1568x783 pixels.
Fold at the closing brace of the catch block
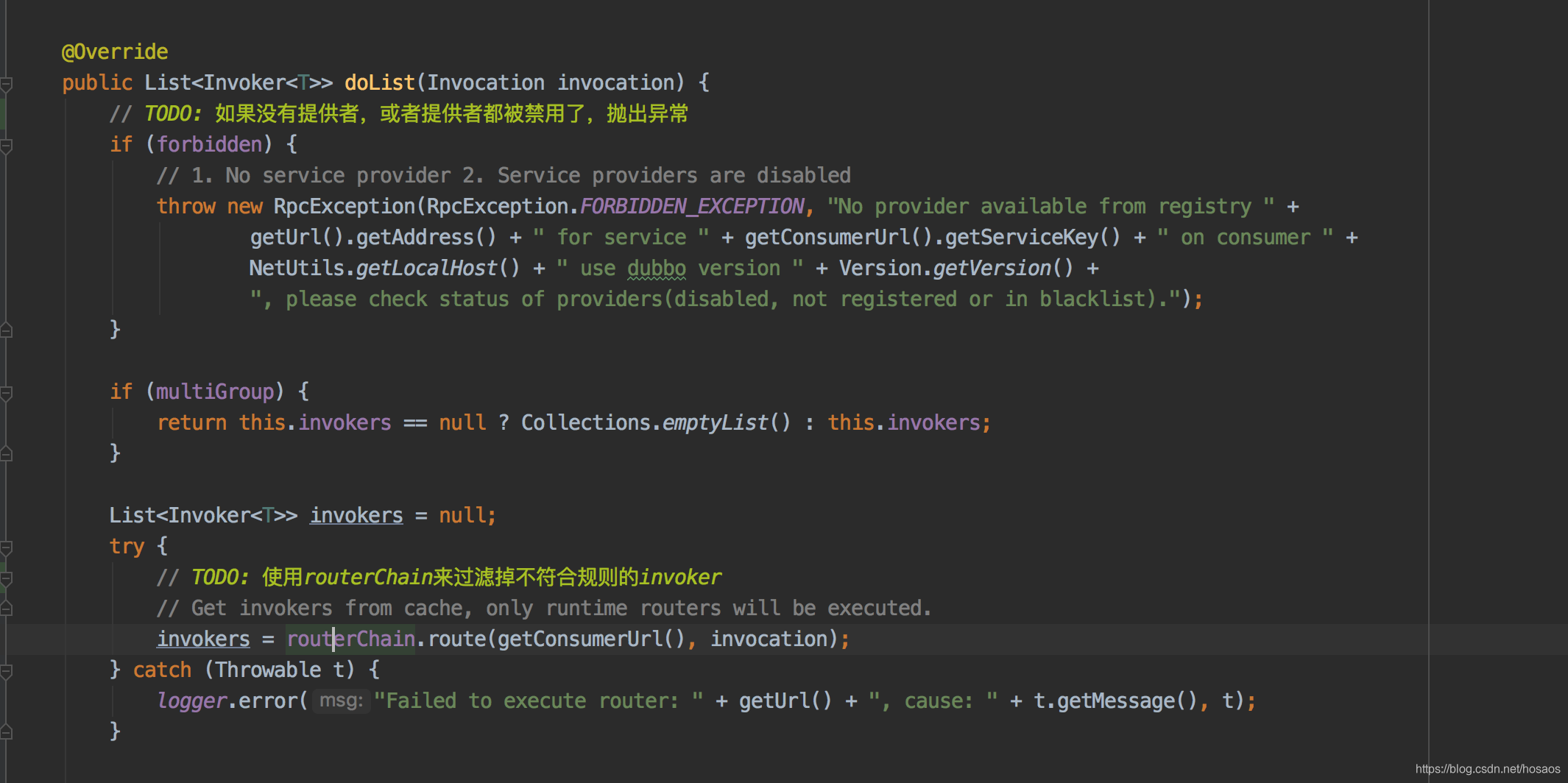click(6, 732)
